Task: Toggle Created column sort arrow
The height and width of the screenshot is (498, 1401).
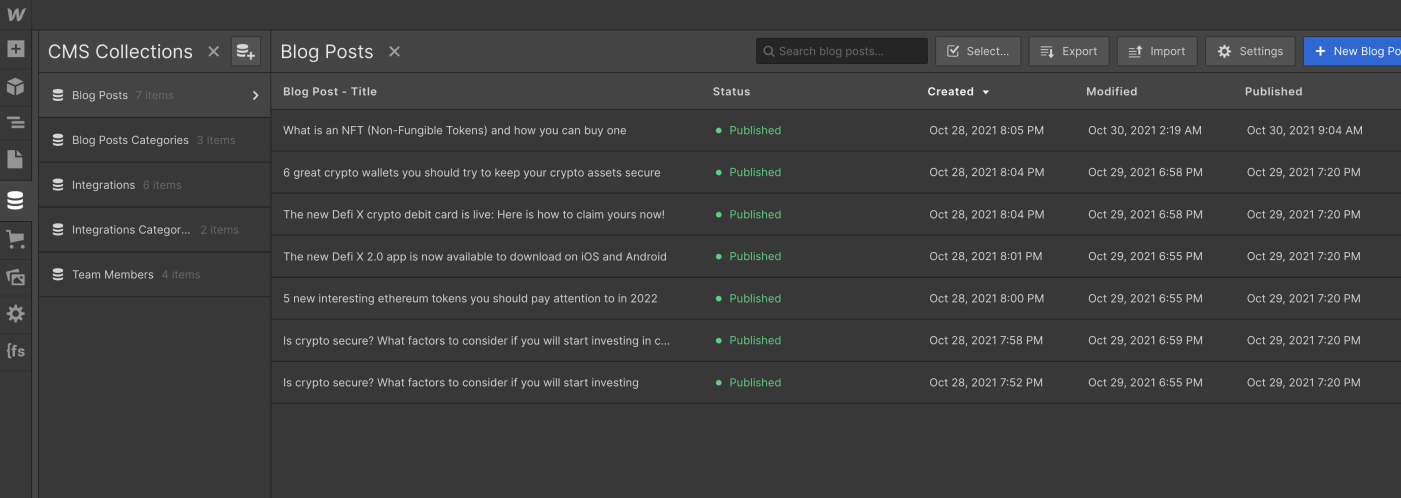Action: tap(985, 92)
